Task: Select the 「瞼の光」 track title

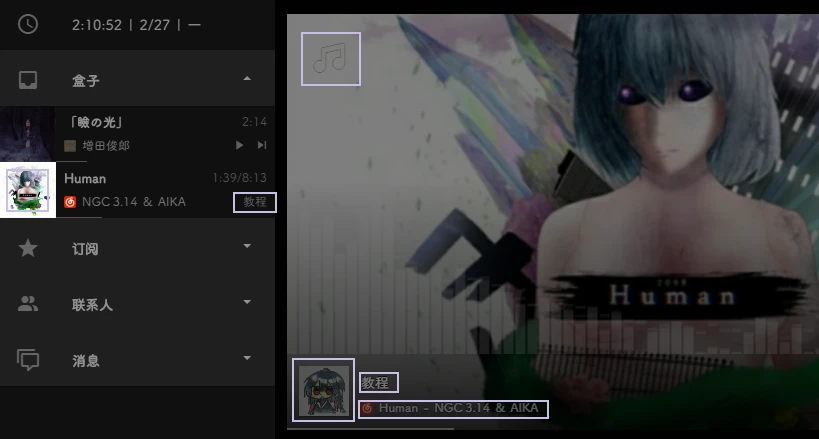Action: click(96, 122)
